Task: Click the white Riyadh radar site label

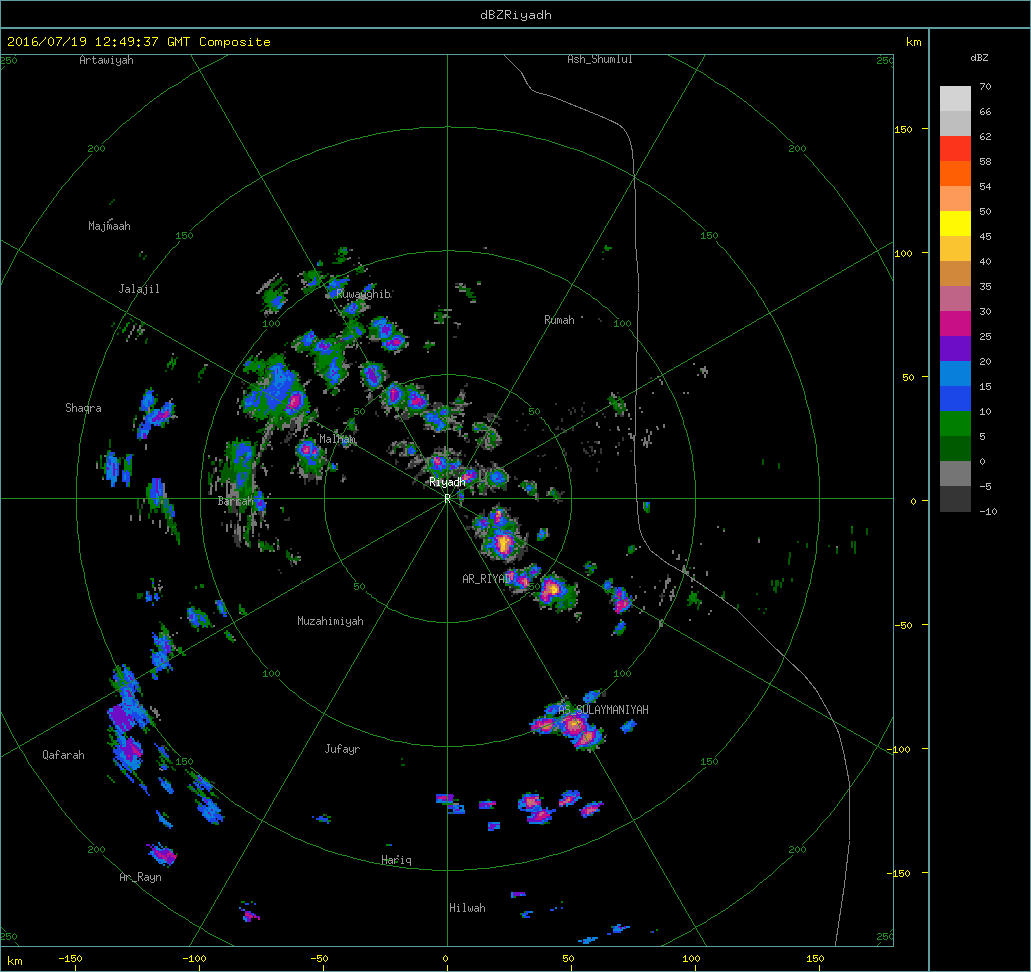Action: (447, 482)
